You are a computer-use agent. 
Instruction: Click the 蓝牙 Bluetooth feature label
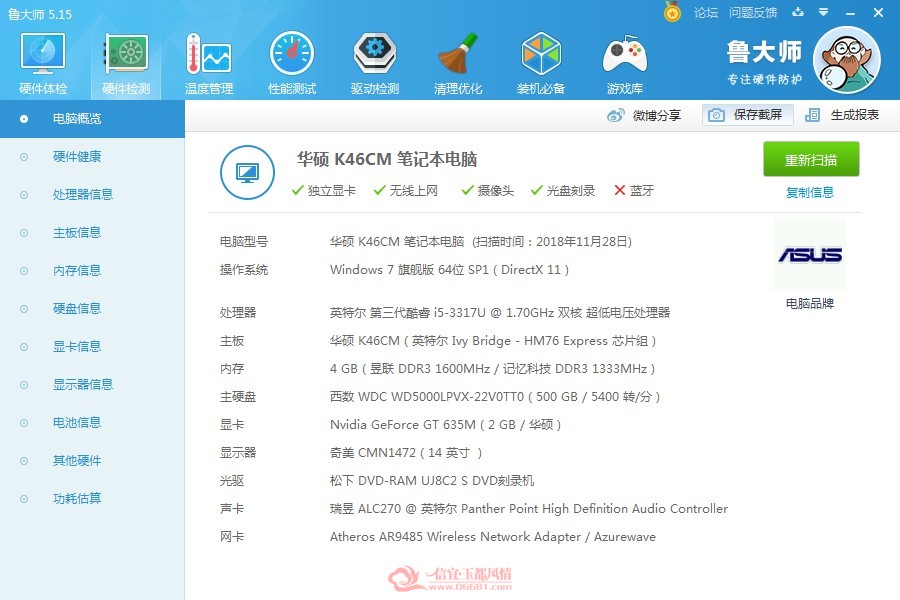point(642,191)
